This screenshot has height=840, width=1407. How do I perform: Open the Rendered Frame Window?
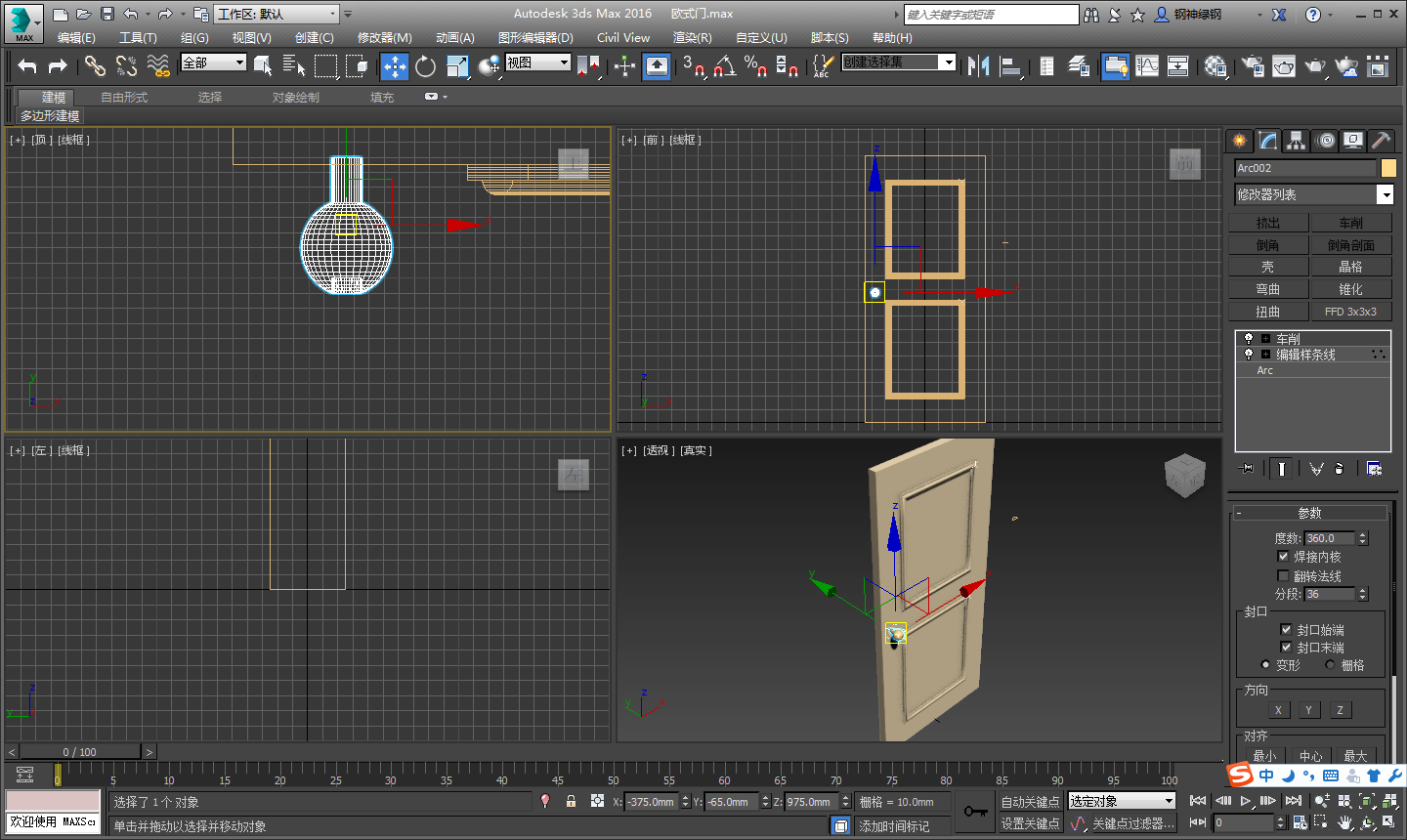pyautogui.click(x=1284, y=65)
